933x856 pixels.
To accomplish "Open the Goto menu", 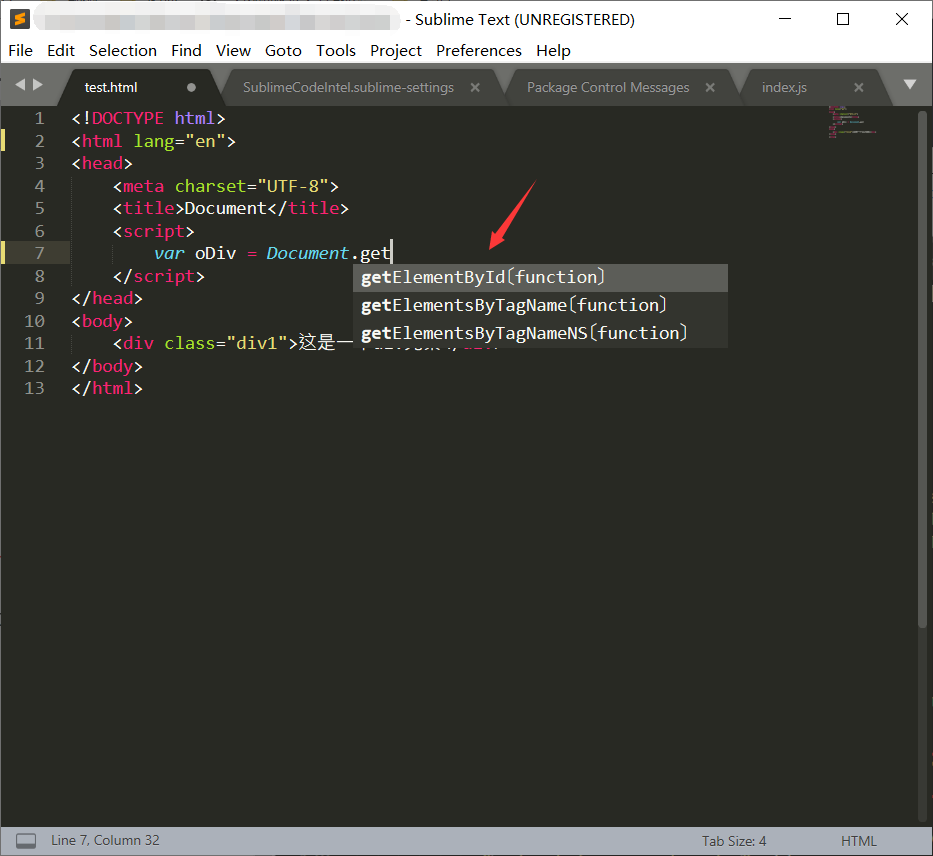I will click(x=283, y=51).
